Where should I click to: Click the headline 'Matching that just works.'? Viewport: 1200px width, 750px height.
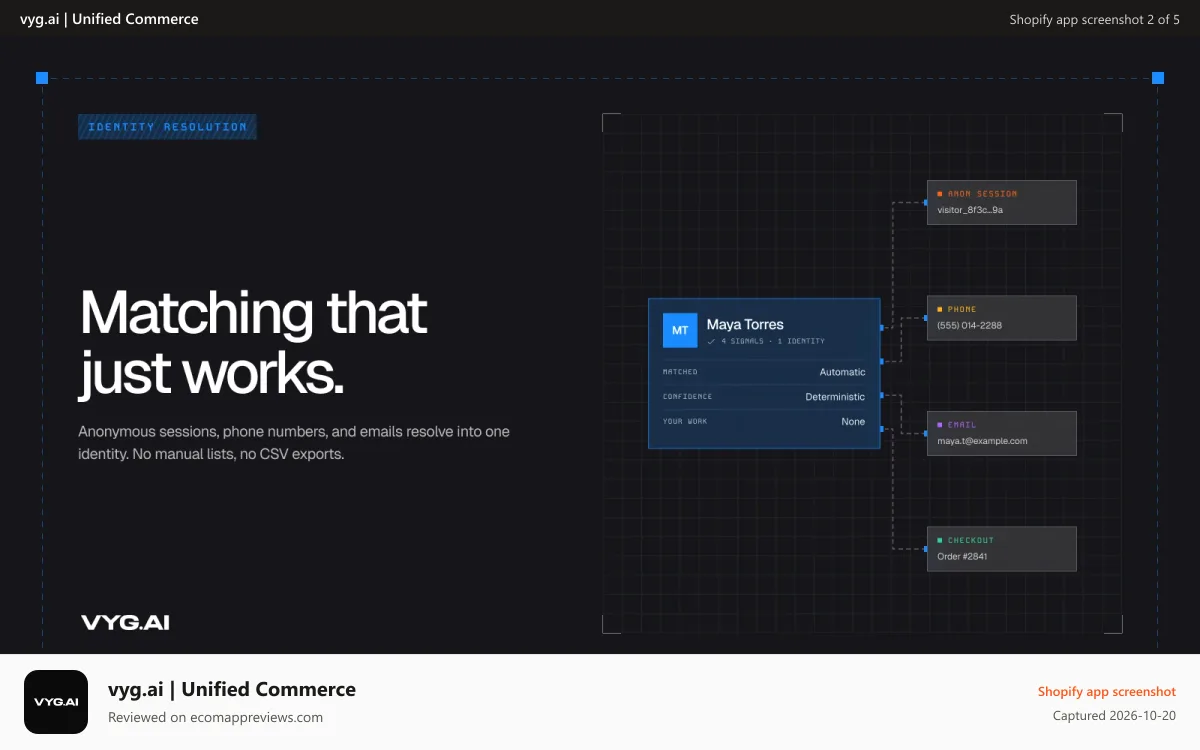pyautogui.click(x=254, y=343)
